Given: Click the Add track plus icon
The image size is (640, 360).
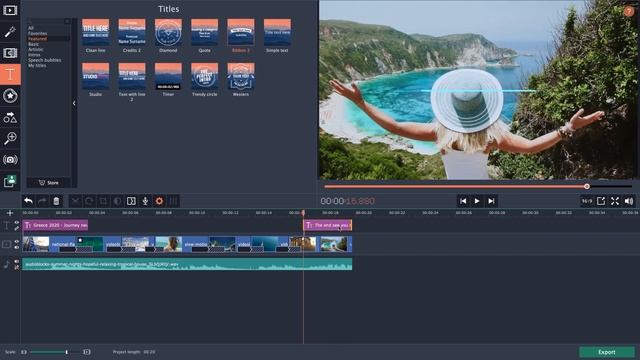Looking at the screenshot, I should (x=10, y=213).
